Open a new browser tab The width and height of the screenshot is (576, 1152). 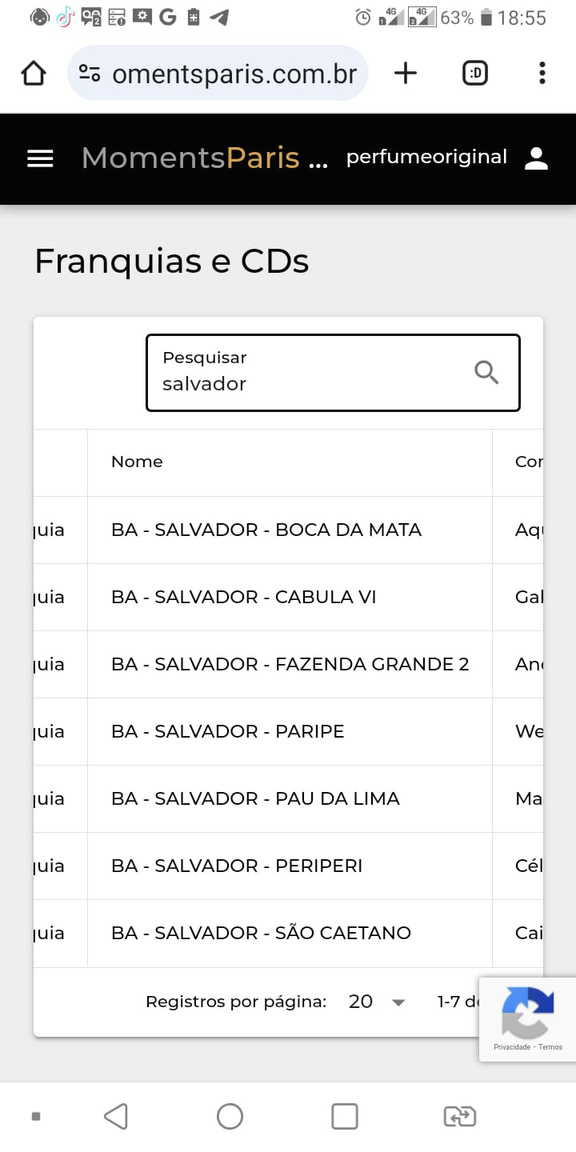(x=406, y=73)
